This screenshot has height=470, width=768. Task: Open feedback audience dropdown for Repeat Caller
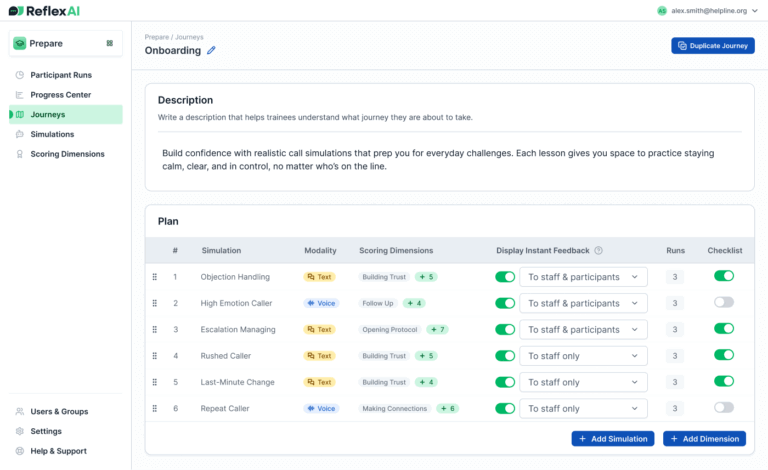tap(583, 409)
